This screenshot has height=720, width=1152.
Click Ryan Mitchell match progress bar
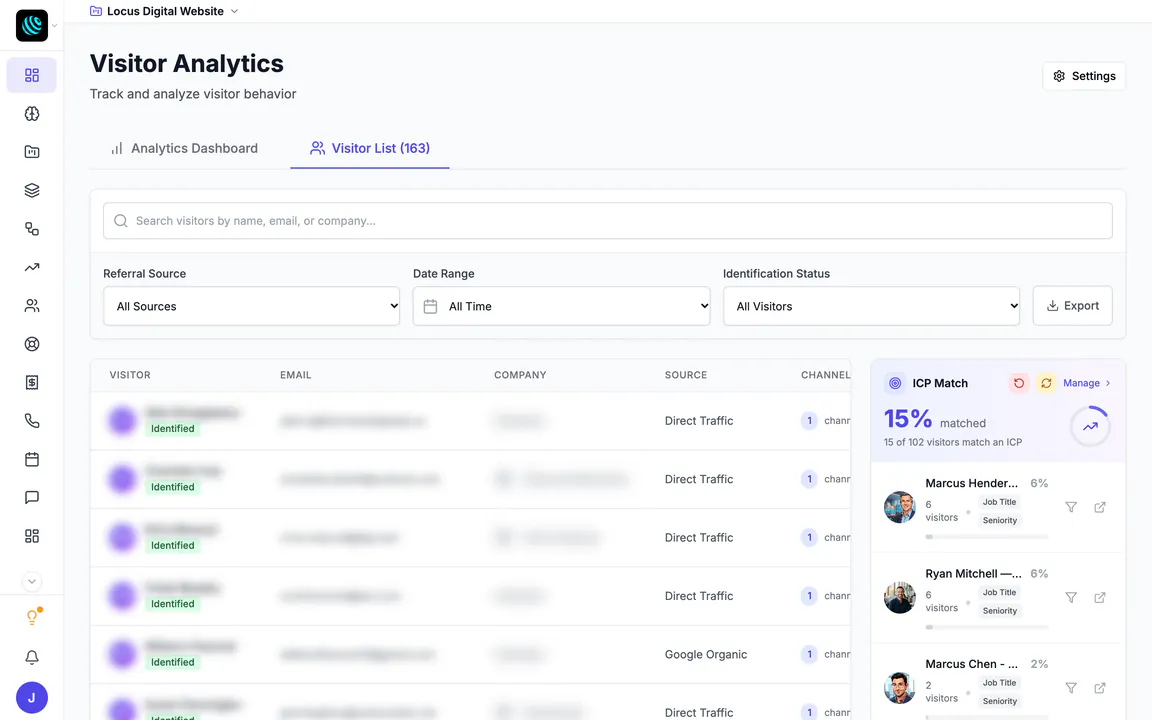click(987, 627)
